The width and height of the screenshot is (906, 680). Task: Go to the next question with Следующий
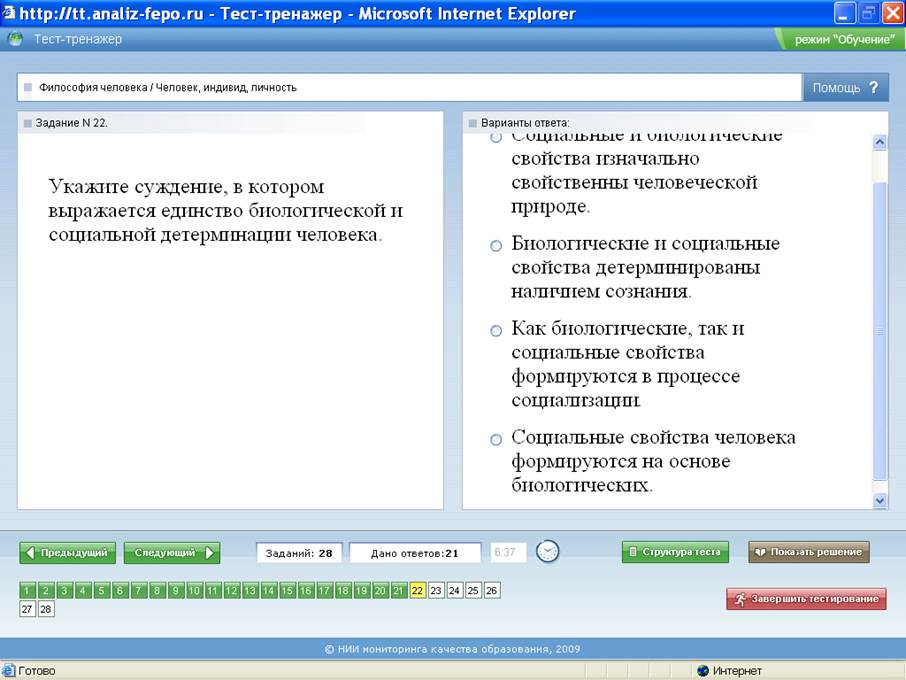172,553
